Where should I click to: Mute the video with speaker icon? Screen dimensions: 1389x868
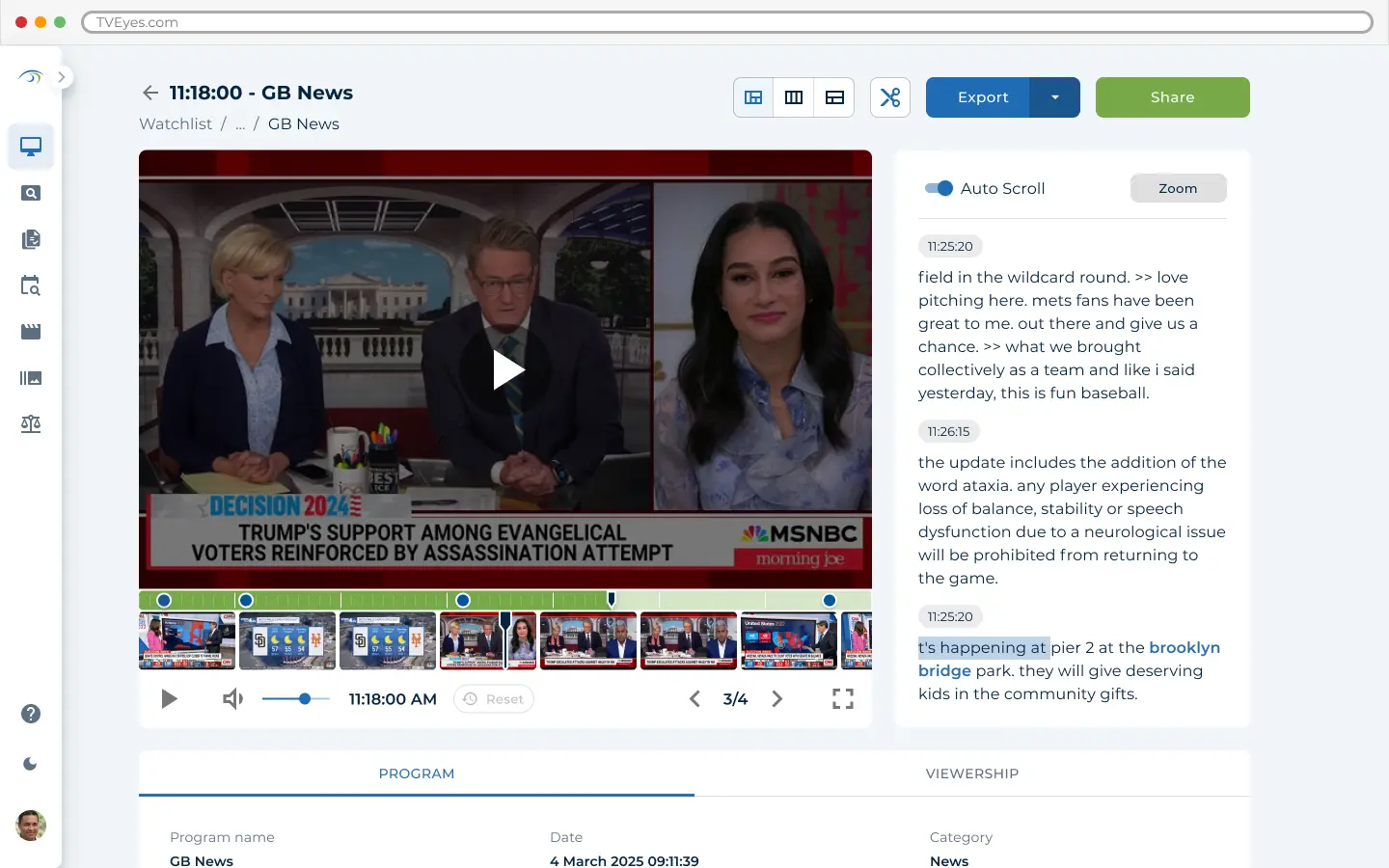click(x=232, y=699)
